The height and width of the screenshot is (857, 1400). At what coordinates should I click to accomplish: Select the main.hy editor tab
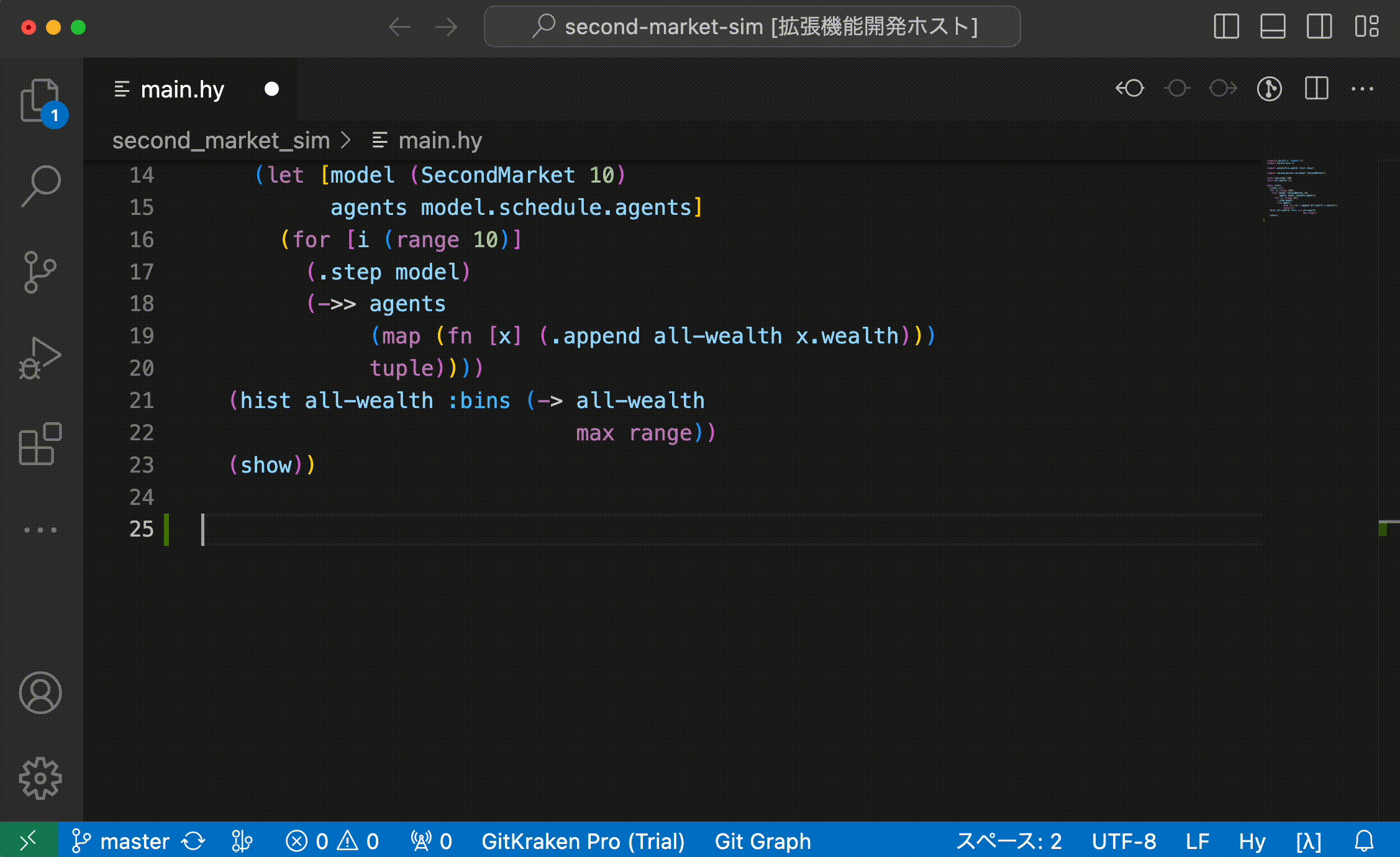pos(183,89)
